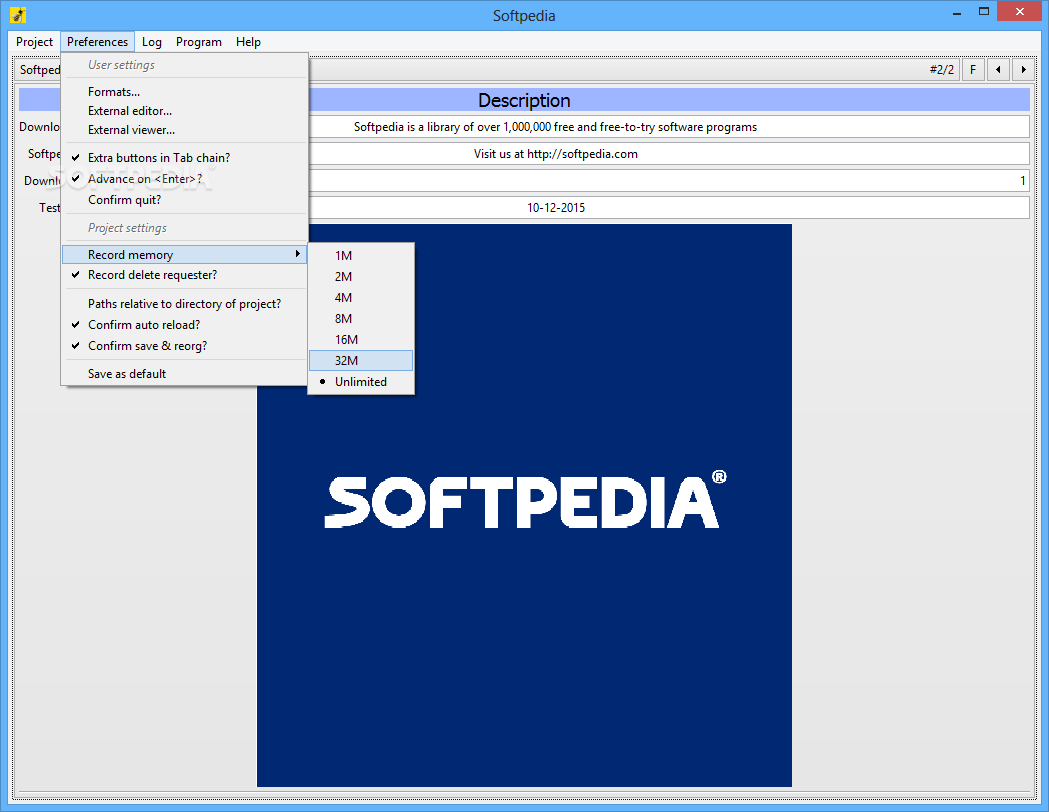1049x812 pixels.
Task: Toggle Advance on <Enter> option
Action: pyautogui.click(x=185, y=179)
